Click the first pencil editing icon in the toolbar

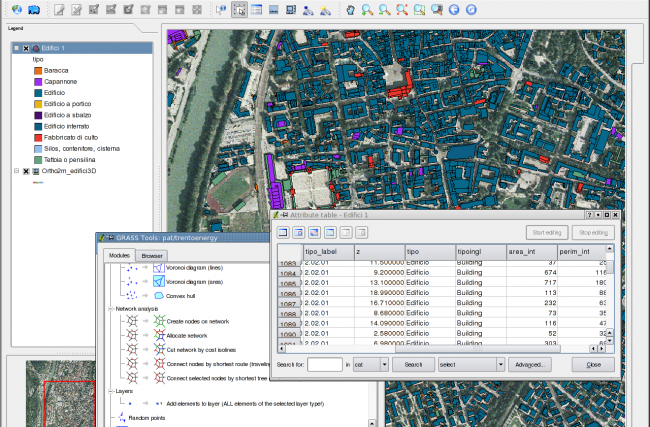pos(59,10)
